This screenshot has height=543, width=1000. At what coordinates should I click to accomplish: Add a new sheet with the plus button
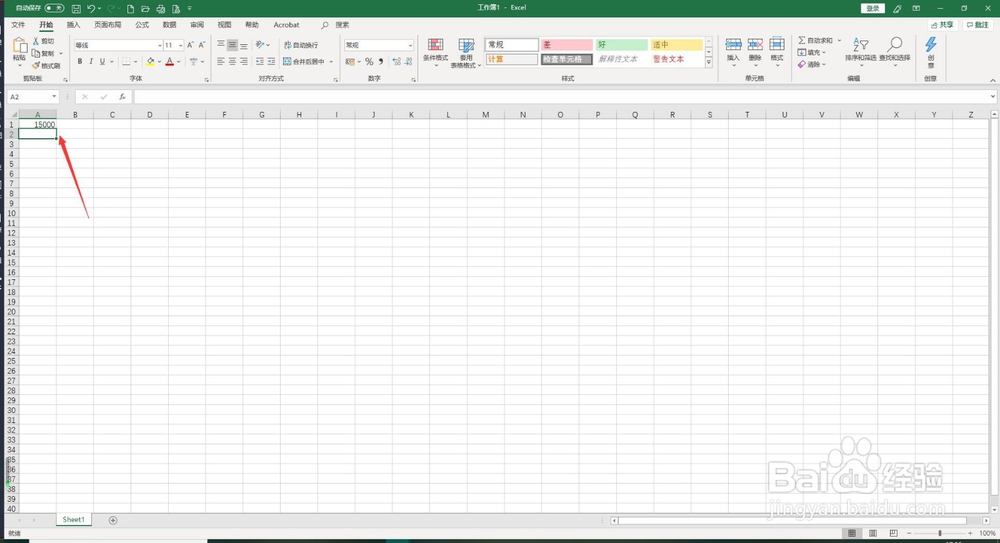113,520
